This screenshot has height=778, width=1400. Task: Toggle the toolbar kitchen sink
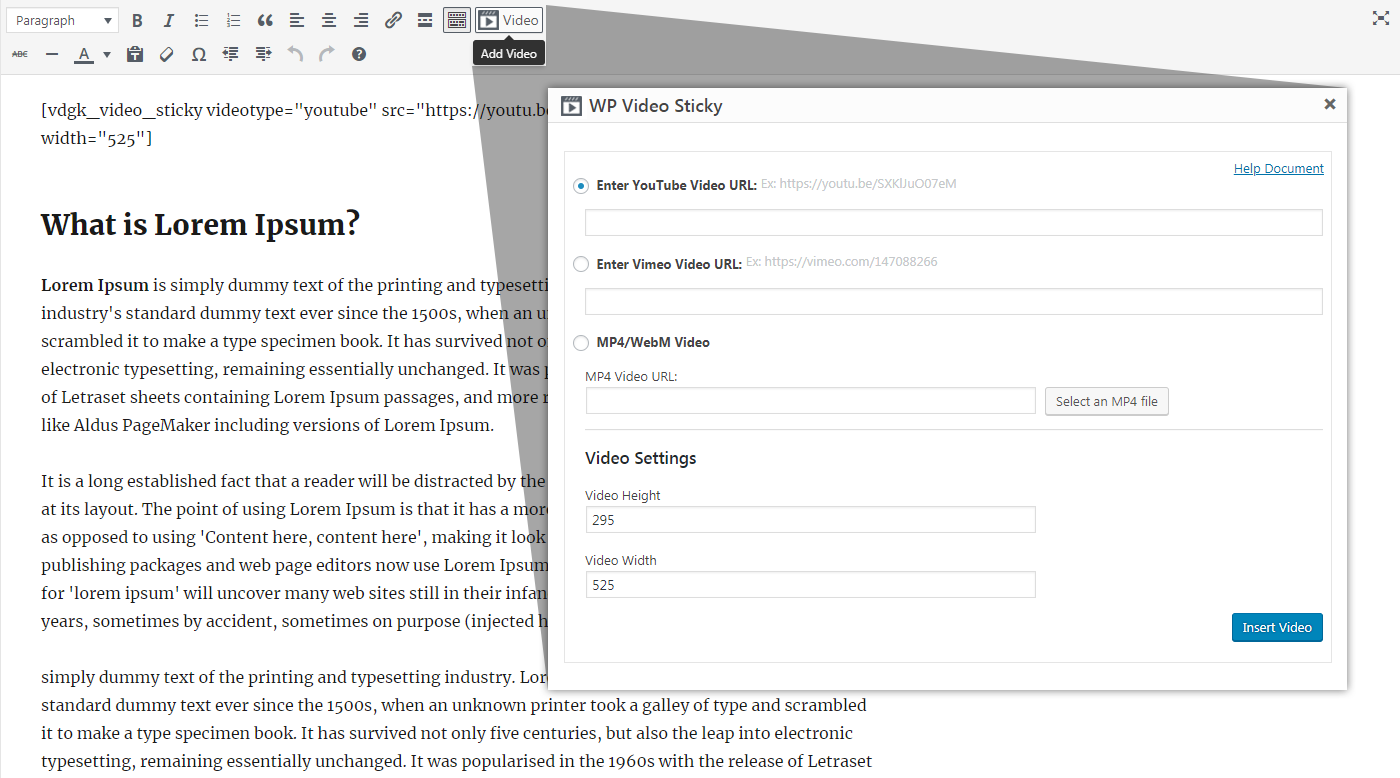click(457, 20)
